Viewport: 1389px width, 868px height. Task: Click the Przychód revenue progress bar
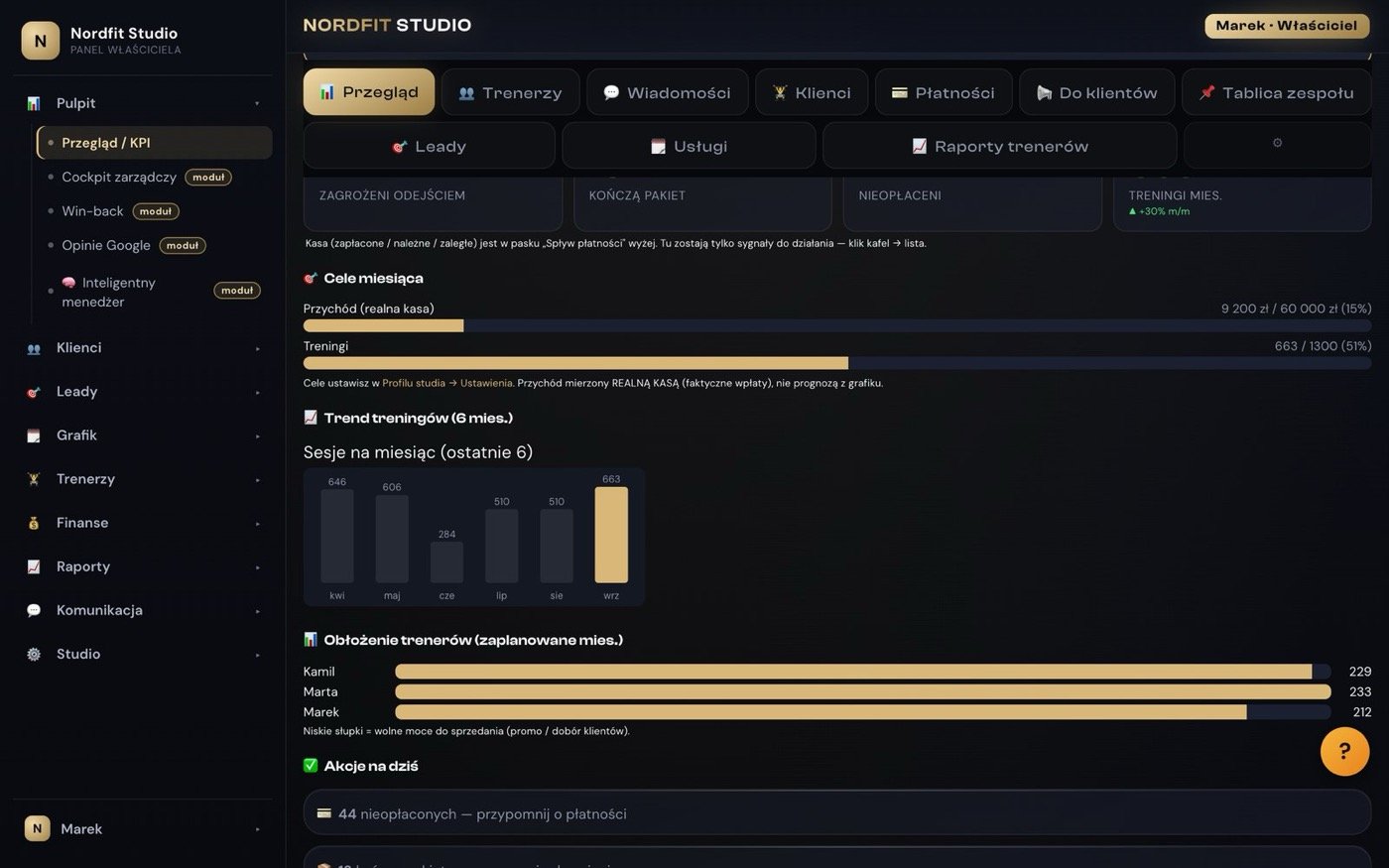[837, 325]
